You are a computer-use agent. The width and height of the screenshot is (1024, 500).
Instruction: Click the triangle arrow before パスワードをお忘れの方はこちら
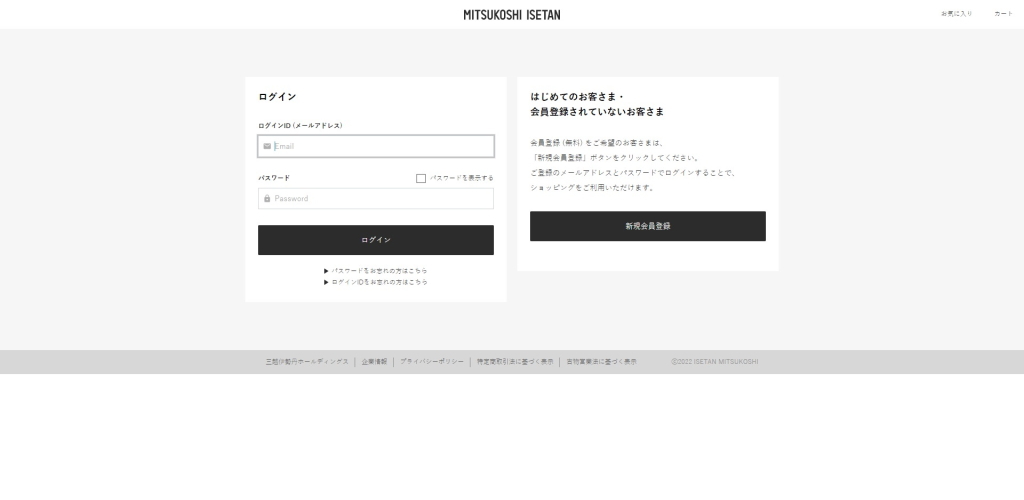tap(326, 271)
